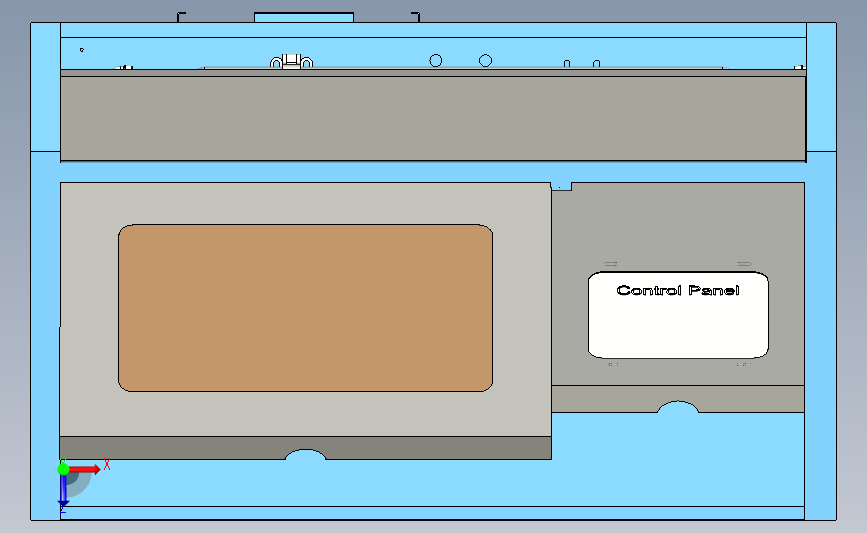Click the green origin sphere of the triad
The image size is (867, 533).
click(64, 469)
